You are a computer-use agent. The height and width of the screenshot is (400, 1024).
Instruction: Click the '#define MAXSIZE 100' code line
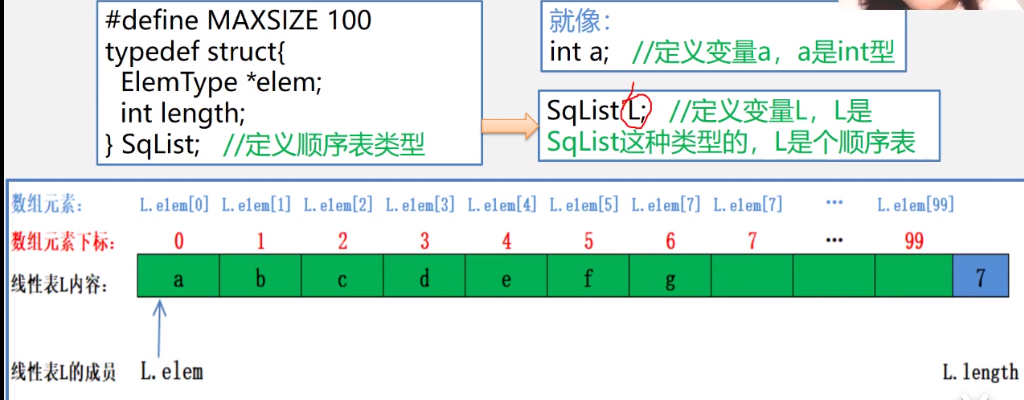(x=238, y=20)
